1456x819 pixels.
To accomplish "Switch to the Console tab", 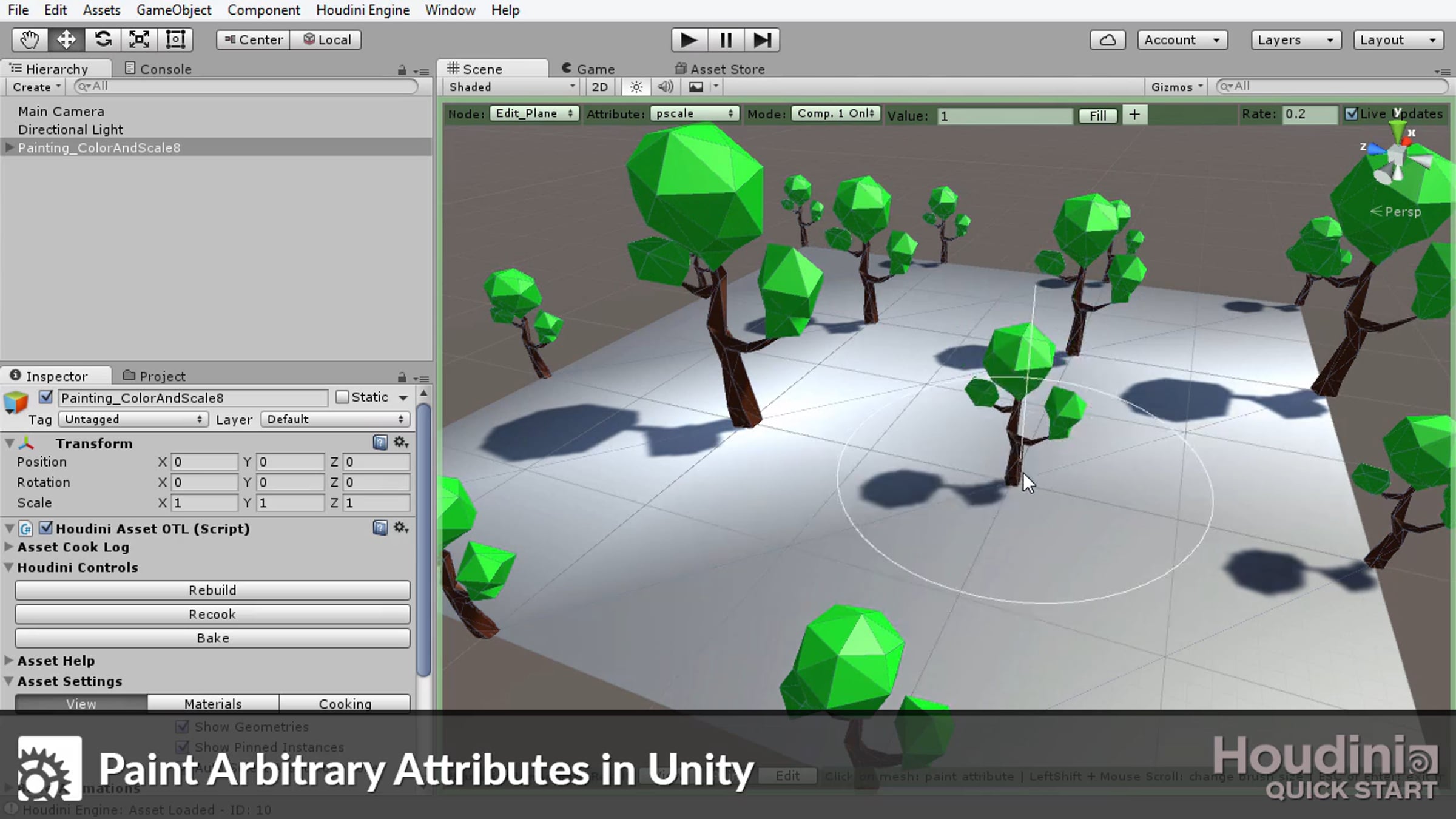I will pos(158,69).
